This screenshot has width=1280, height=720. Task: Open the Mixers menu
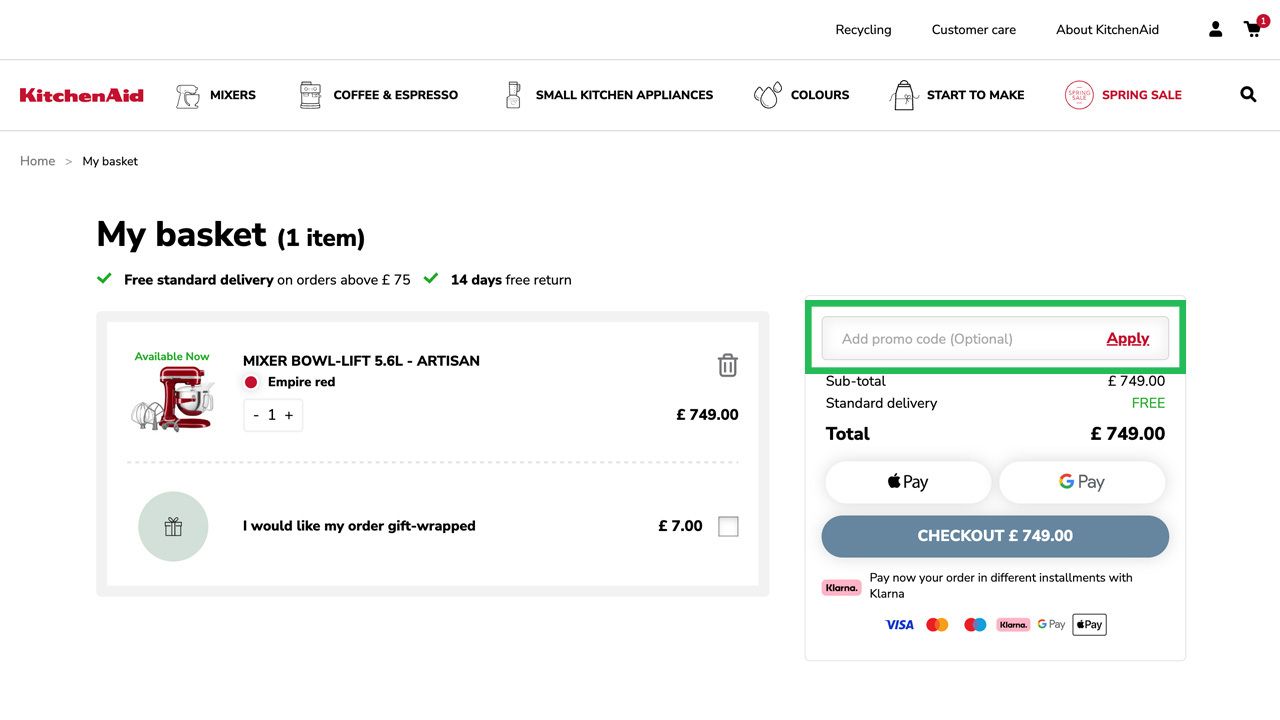pyautogui.click(x=233, y=95)
